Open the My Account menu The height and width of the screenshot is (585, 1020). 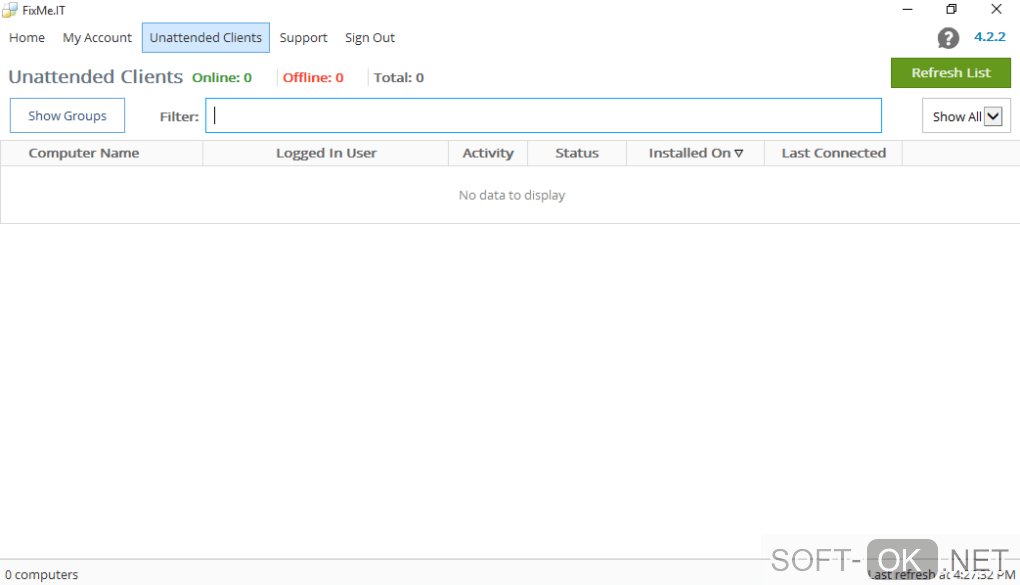pos(97,38)
